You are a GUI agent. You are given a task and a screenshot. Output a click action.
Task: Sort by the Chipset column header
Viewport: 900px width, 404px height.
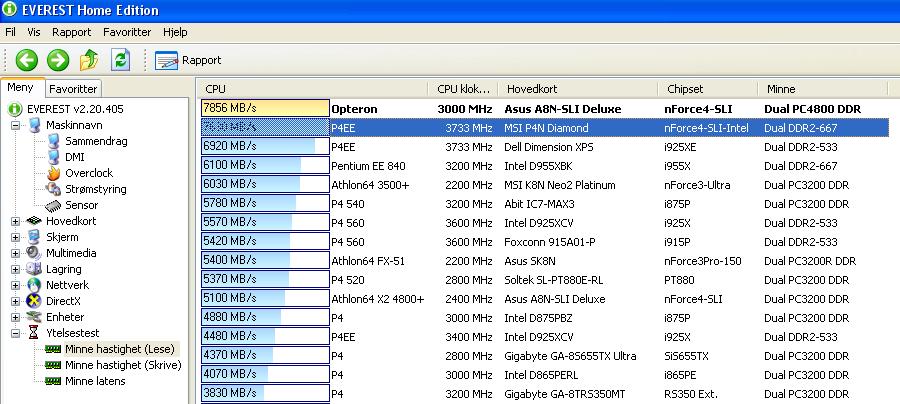708,89
